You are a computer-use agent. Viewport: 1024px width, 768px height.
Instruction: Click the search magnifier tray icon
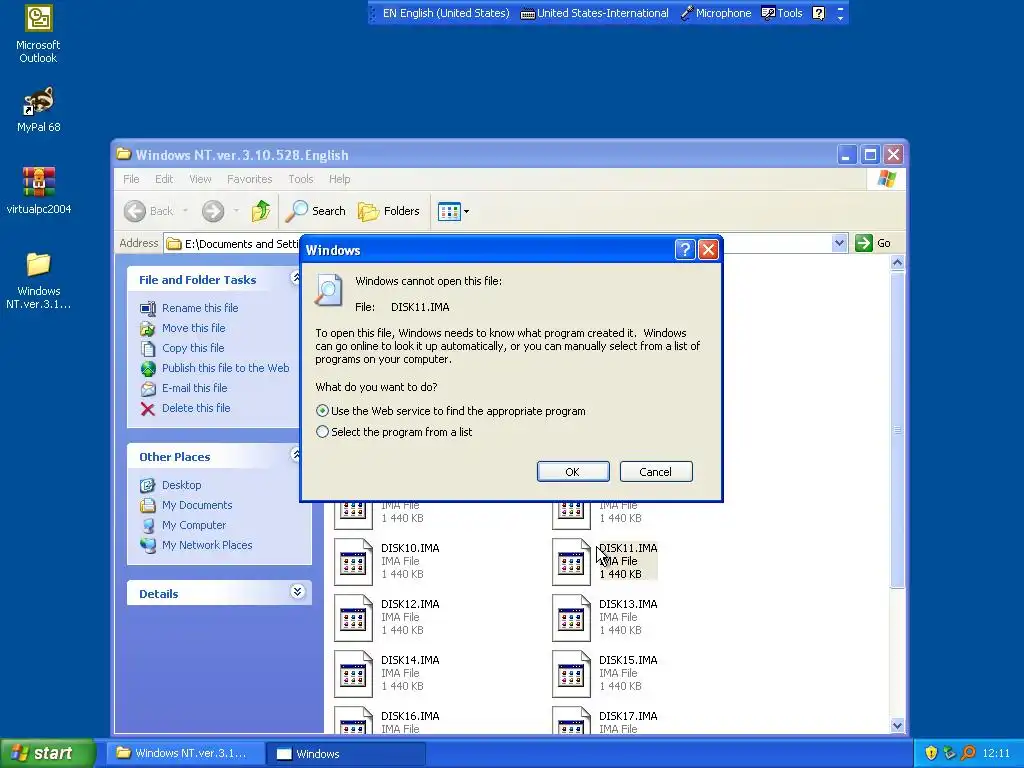[968, 753]
